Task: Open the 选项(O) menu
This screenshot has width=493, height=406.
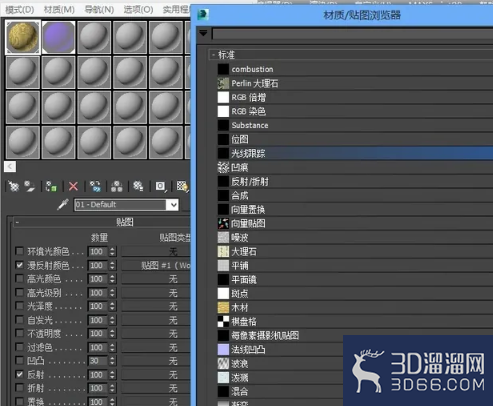Action: [138, 10]
